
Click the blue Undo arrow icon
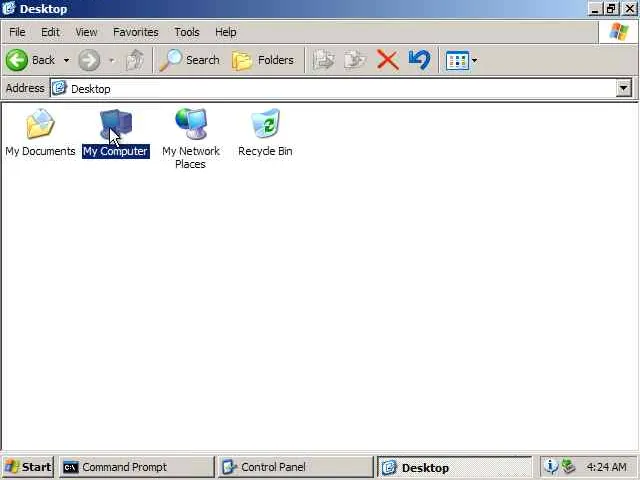[419, 60]
